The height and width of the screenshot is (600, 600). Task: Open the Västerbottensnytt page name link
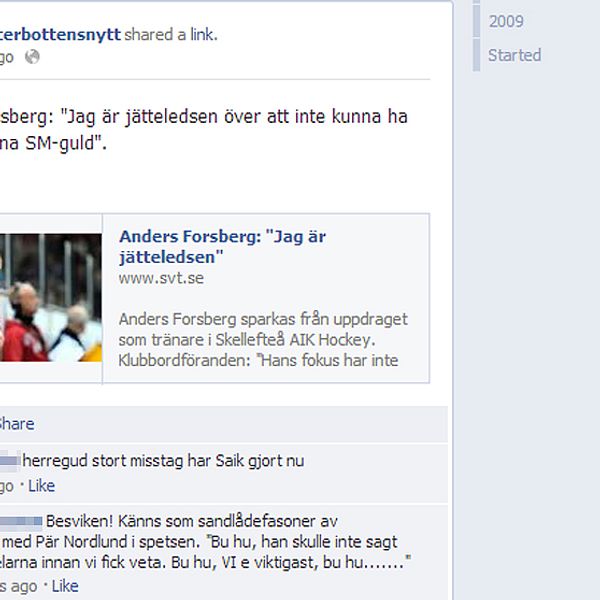60,34
